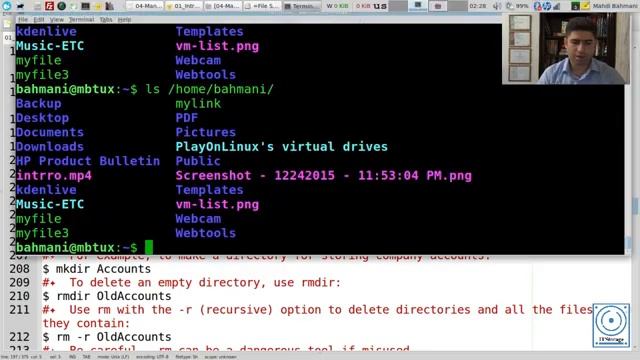Viewport: 640px width, 360px height.
Task: Click the encoding entry in the status bar
Action: (x=152, y=357)
